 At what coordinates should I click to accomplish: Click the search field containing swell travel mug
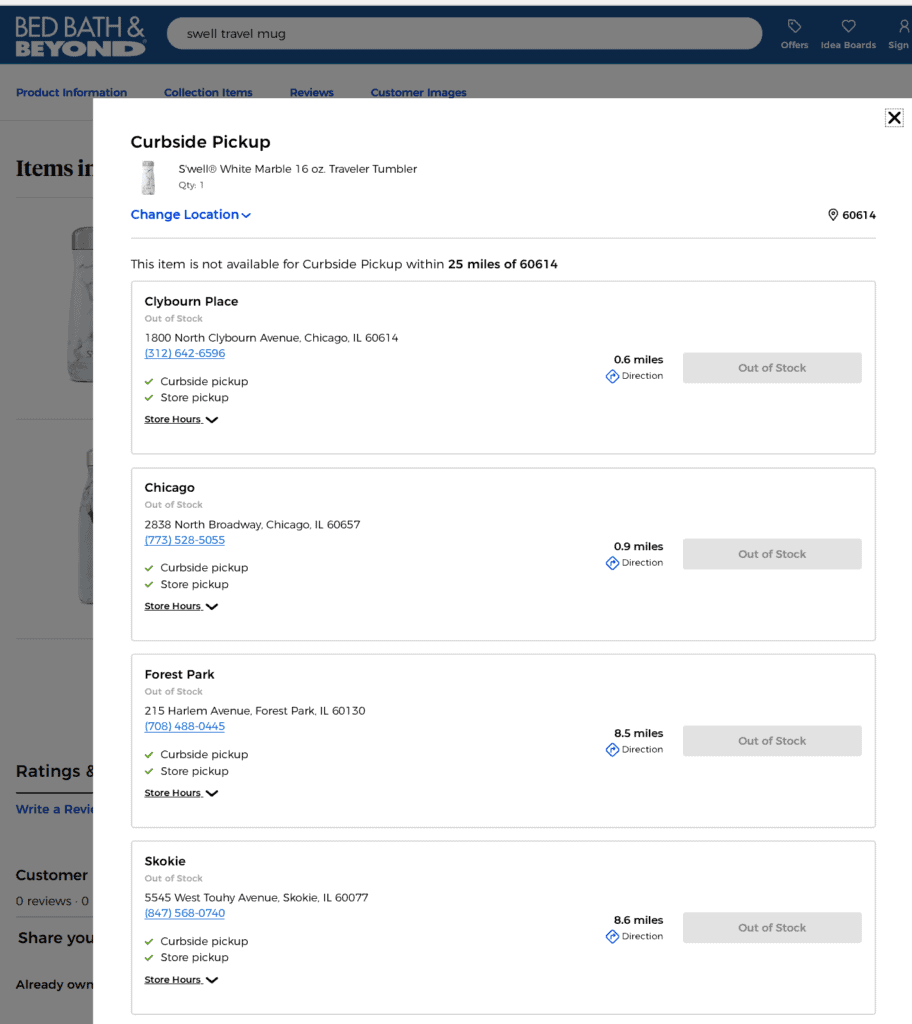coord(464,33)
